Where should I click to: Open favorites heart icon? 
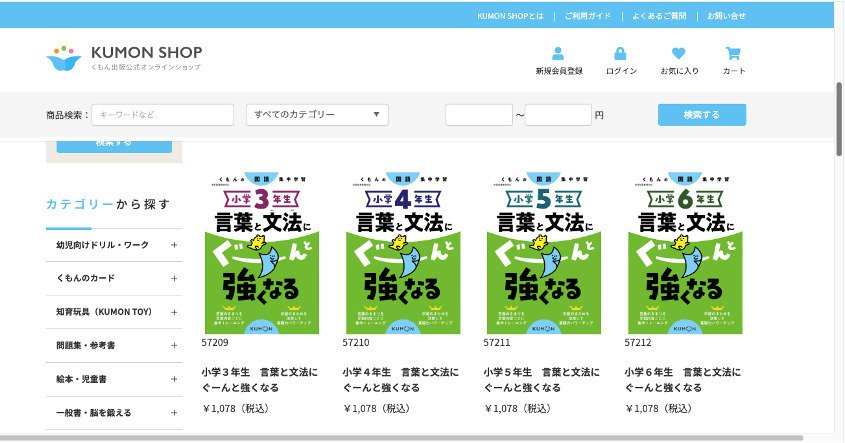[x=678, y=53]
